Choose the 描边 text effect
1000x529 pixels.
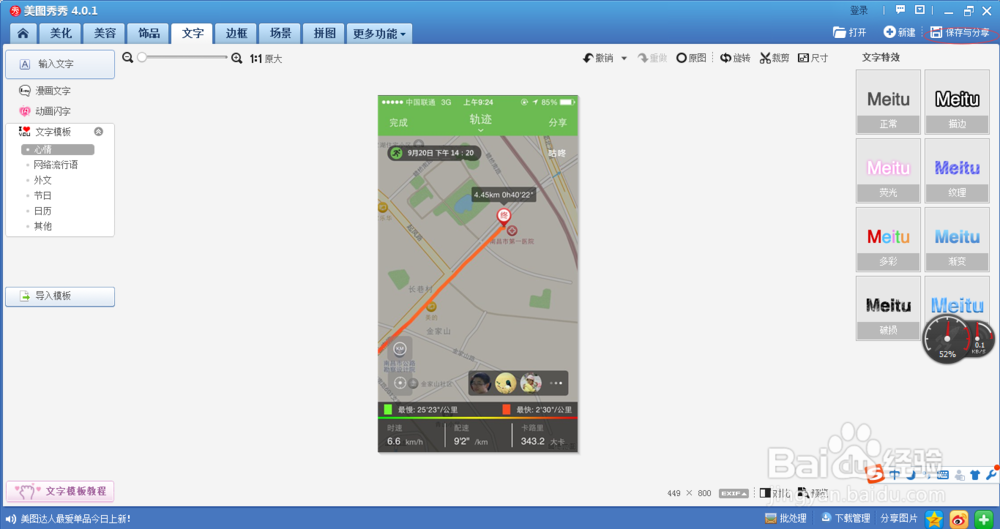957,101
